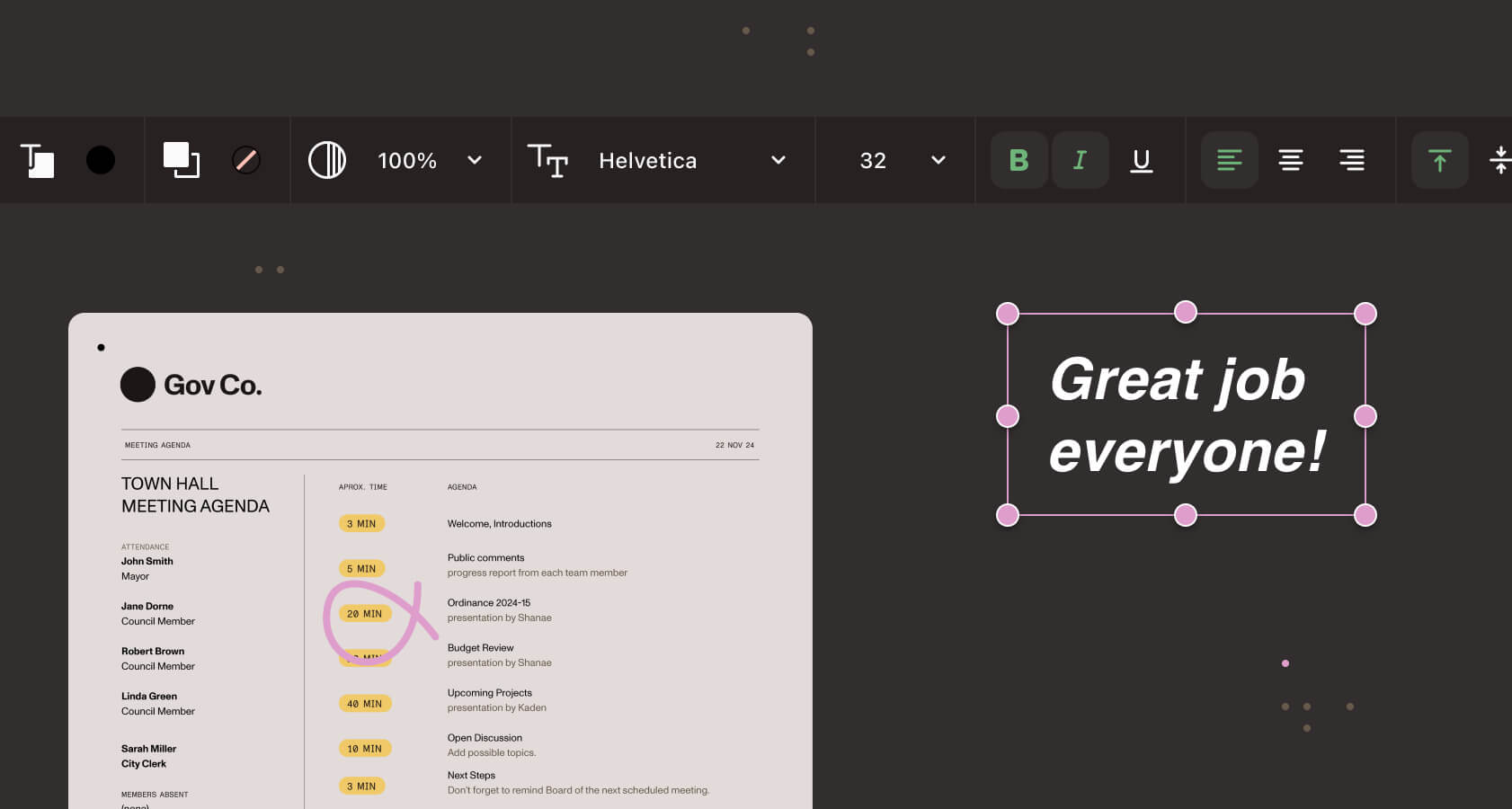Open the black text color swatch
The width and height of the screenshot is (1512, 809).
[x=101, y=160]
